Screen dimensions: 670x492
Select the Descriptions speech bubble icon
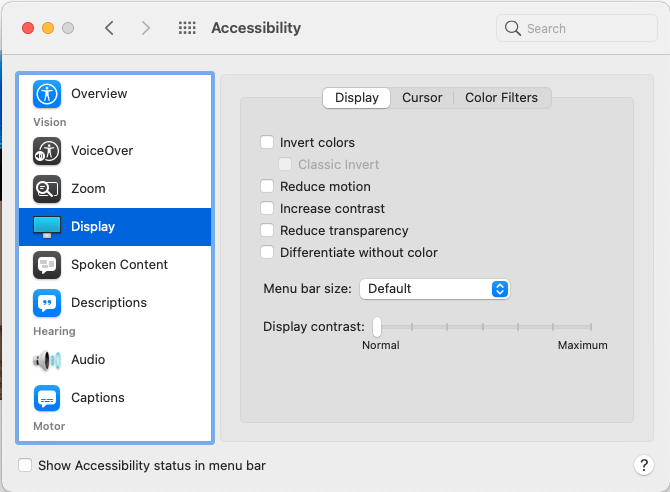point(47,303)
